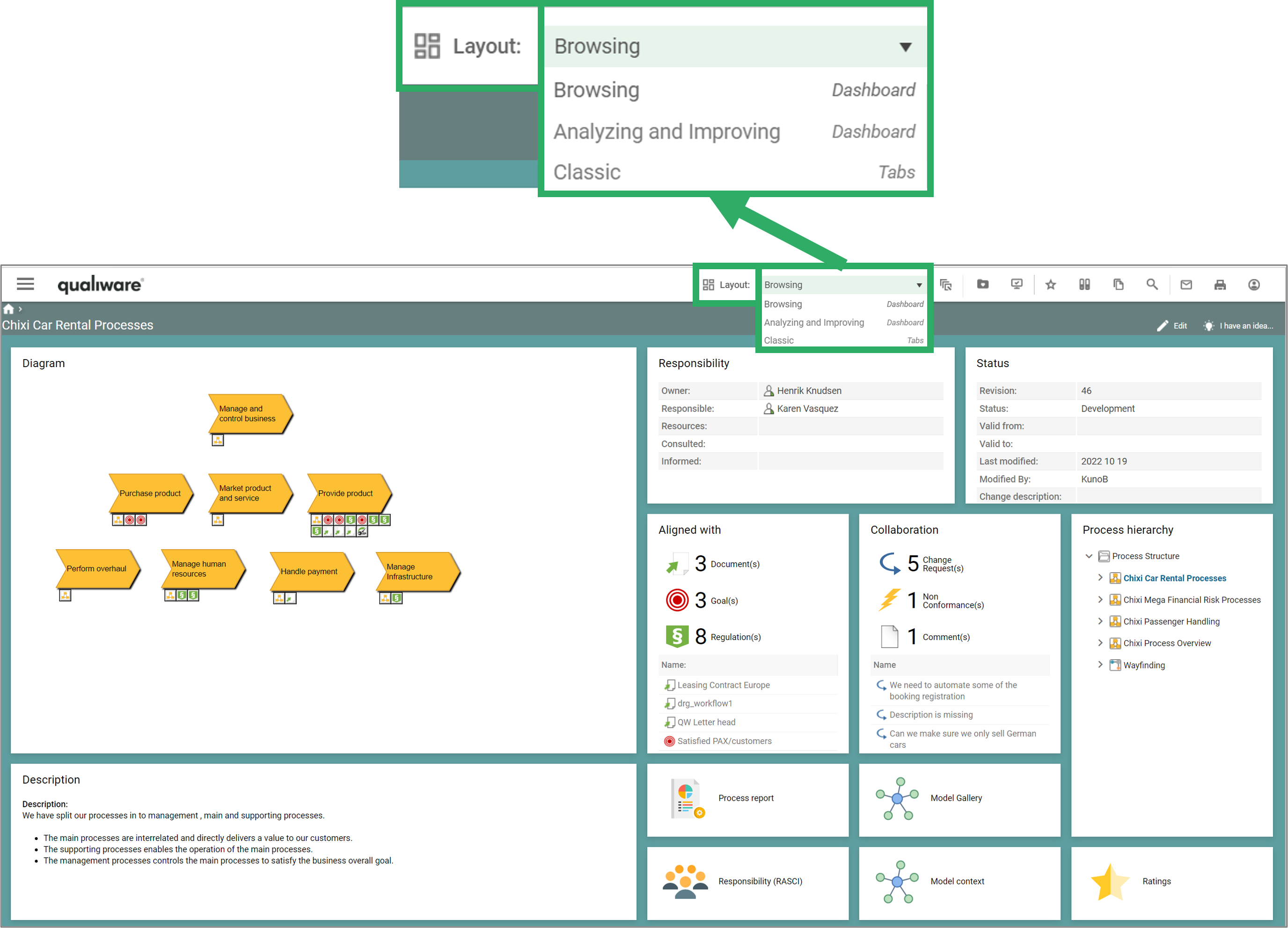1288x928 pixels.
Task: Open the user account icon
Action: click(x=1254, y=285)
